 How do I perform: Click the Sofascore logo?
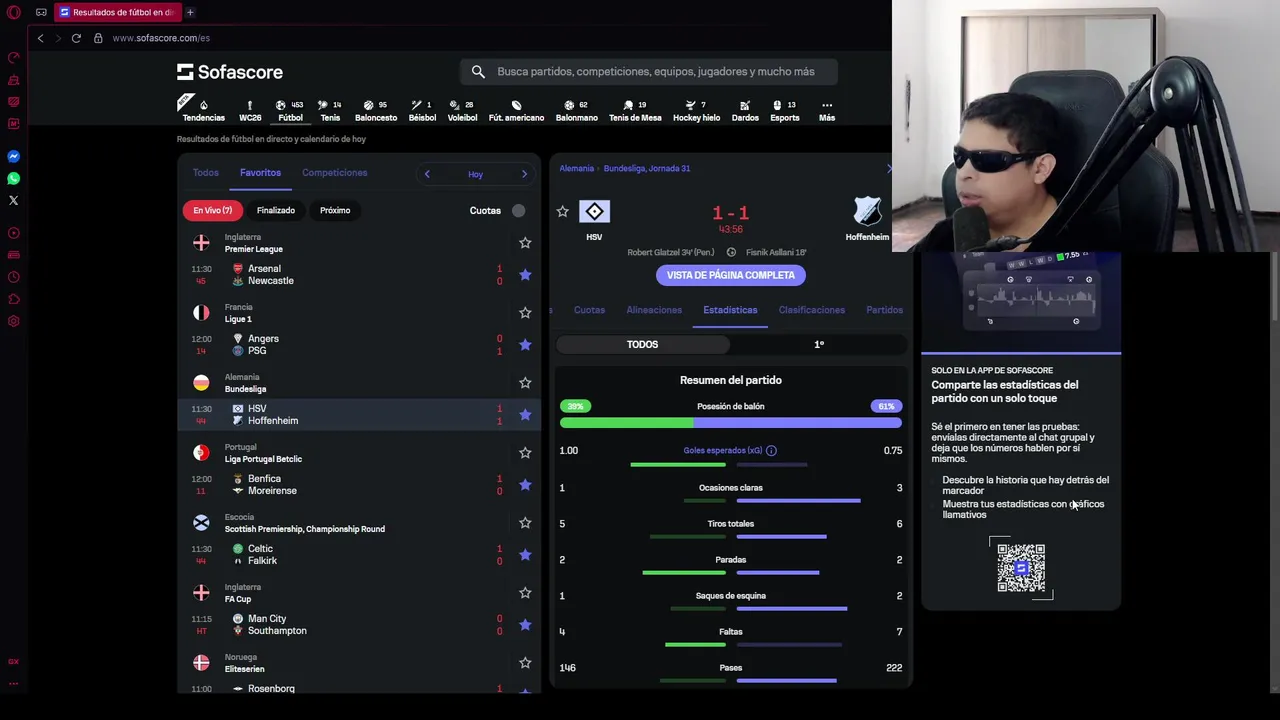[230, 72]
